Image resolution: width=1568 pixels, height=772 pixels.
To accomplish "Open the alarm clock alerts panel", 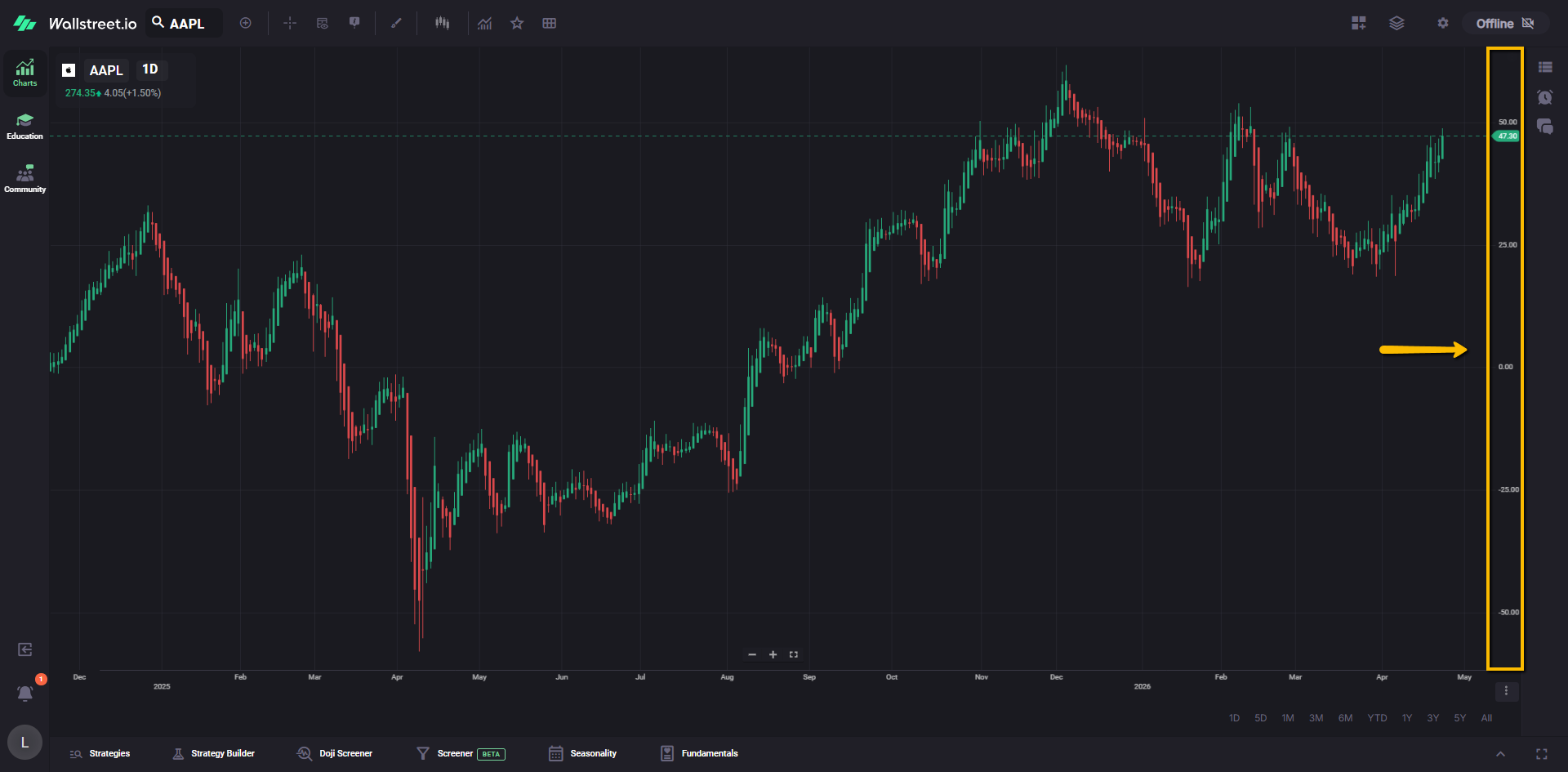I will point(1544,97).
